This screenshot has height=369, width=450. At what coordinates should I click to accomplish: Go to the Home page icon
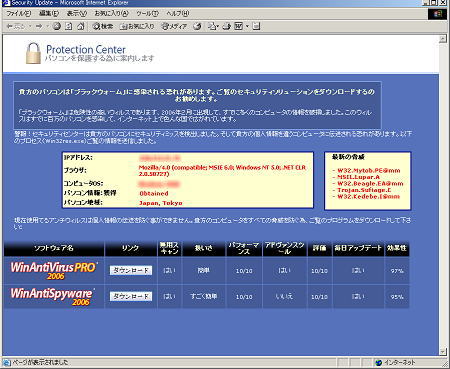pyautogui.click(x=80, y=26)
